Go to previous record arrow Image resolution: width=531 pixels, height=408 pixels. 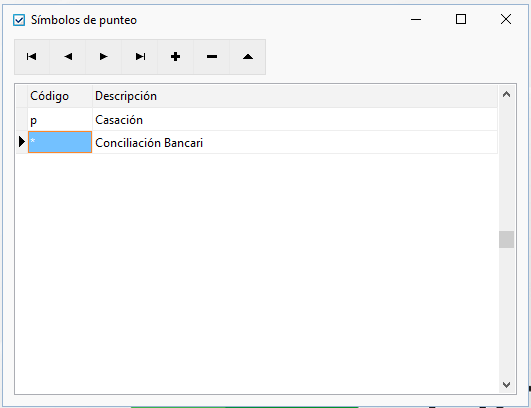68,57
